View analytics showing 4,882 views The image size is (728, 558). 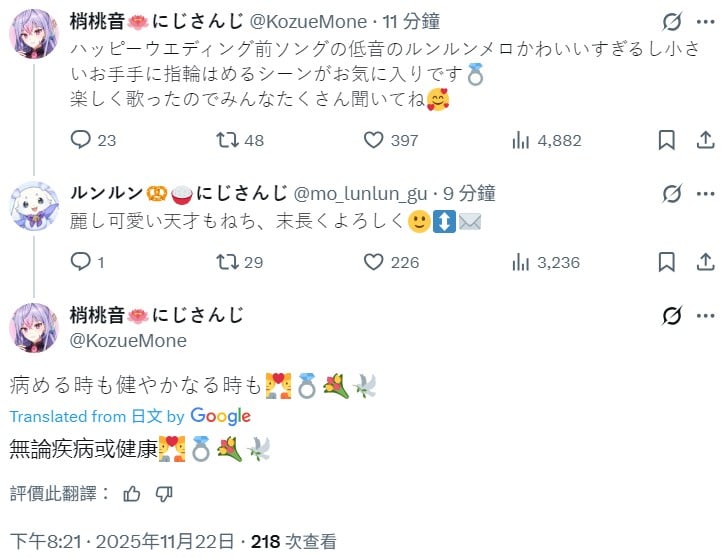click(x=520, y=140)
